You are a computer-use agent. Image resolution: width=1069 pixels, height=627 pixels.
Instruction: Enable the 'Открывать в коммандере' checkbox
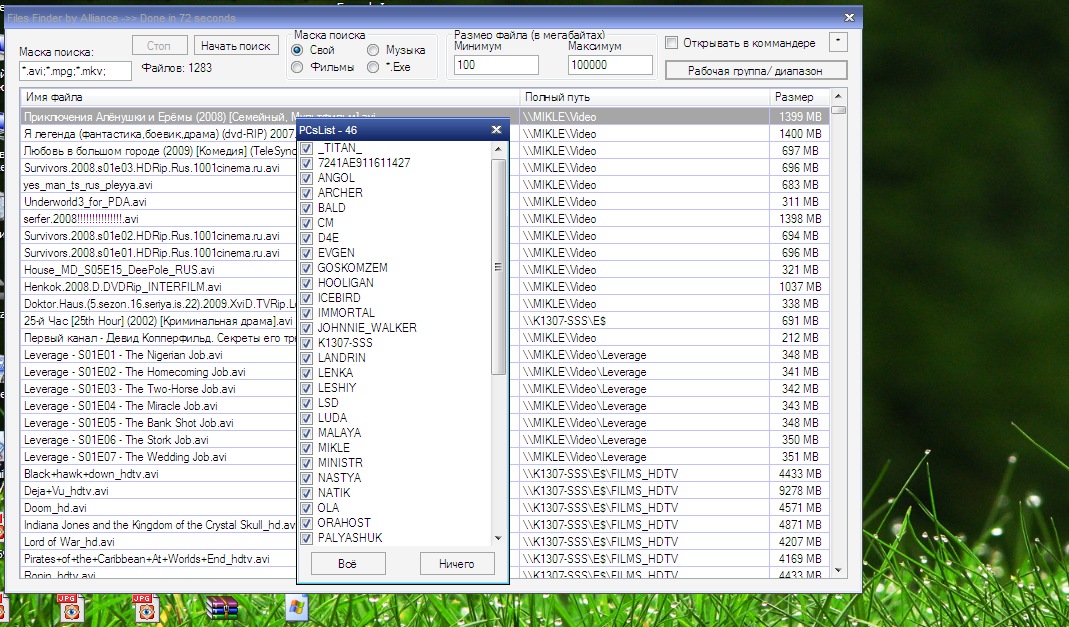tap(672, 43)
